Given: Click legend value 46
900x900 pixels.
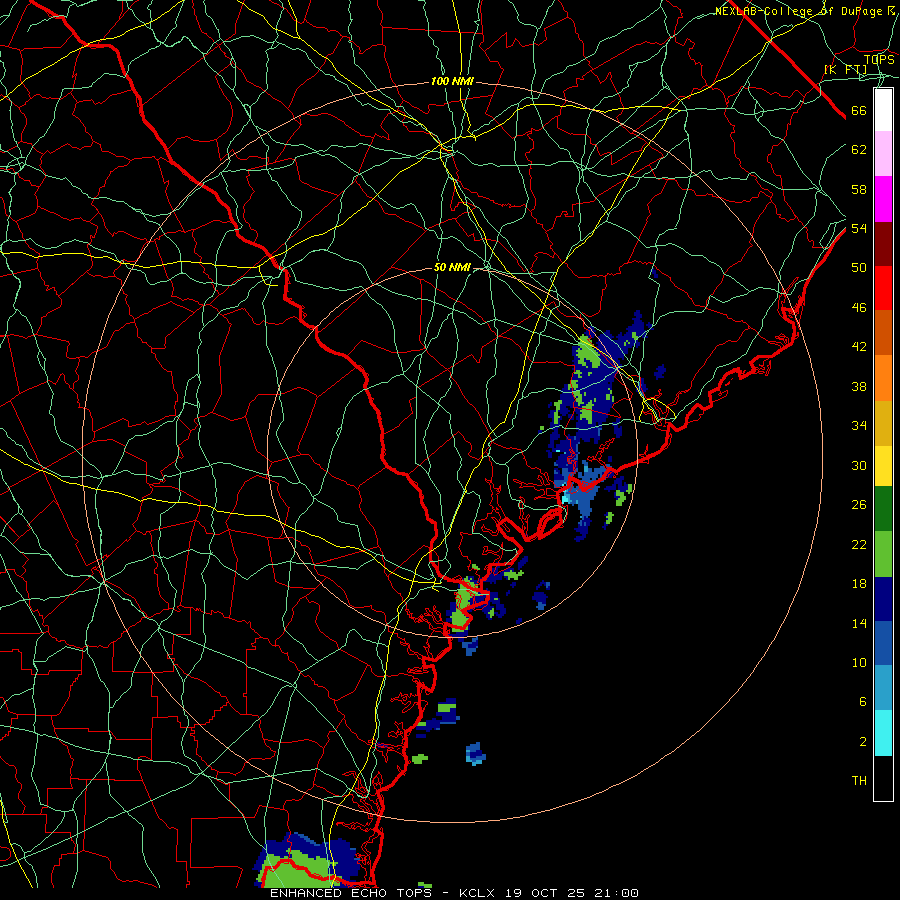Looking at the screenshot, I should 859,308.
